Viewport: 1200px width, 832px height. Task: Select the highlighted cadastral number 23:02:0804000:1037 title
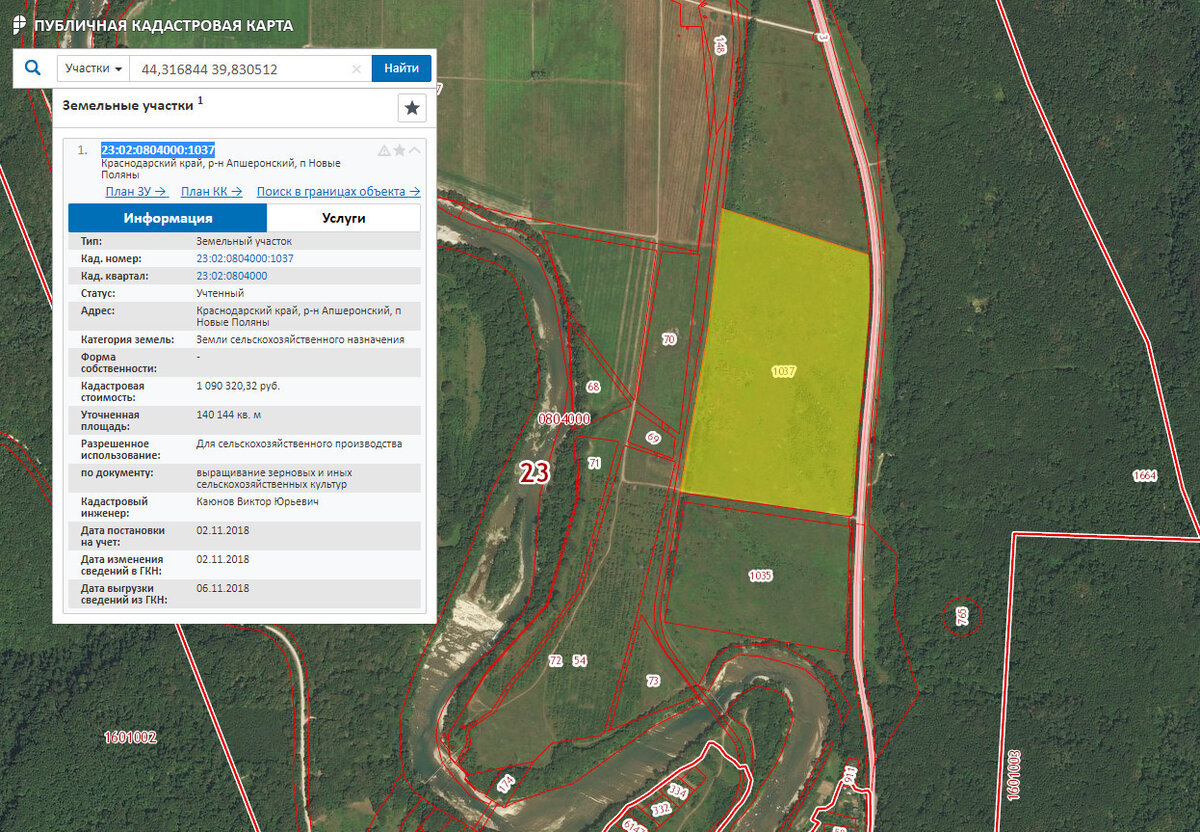(x=158, y=150)
